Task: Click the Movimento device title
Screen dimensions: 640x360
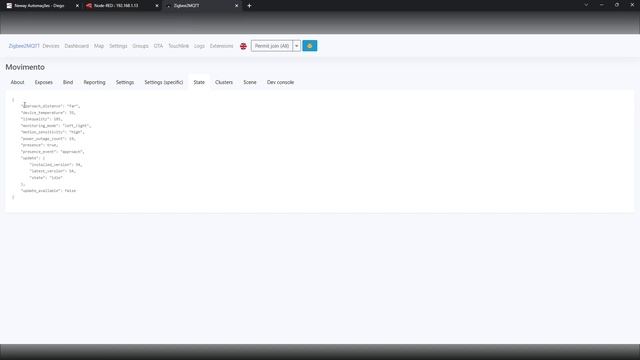Action: pyautogui.click(x=25, y=67)
